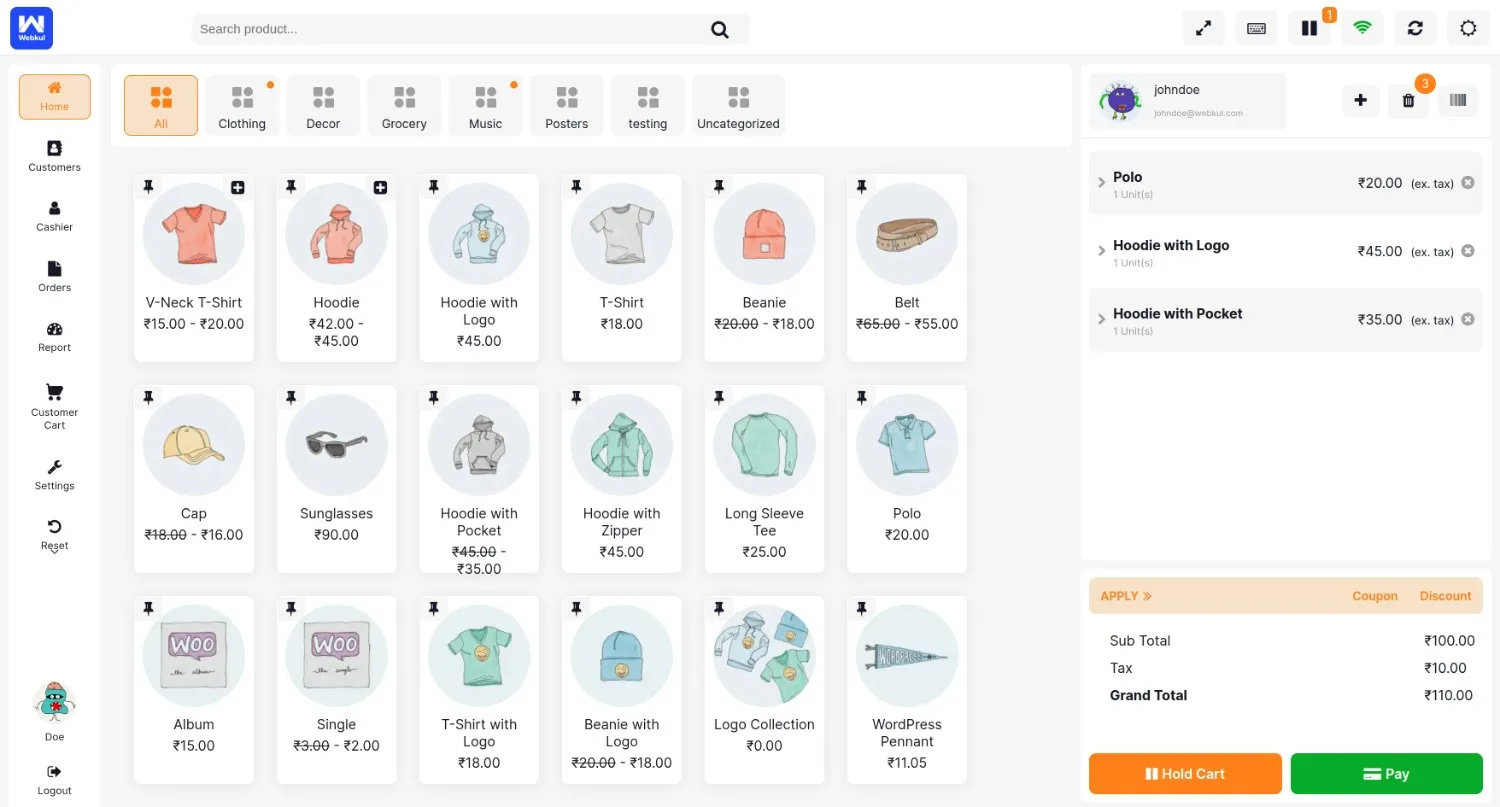
Task: Toggle fullscreen mode icon
Action: click(1204, 28)
